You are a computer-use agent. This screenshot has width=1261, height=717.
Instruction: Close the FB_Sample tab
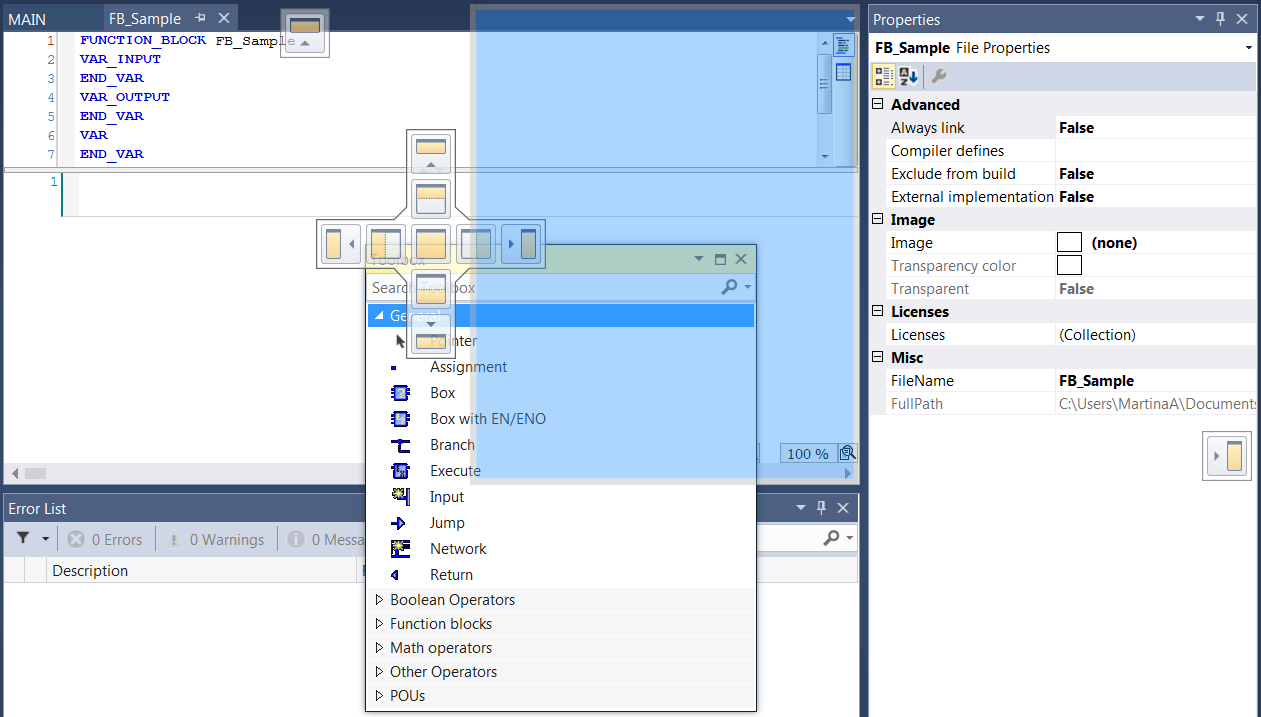pos(223,18)
